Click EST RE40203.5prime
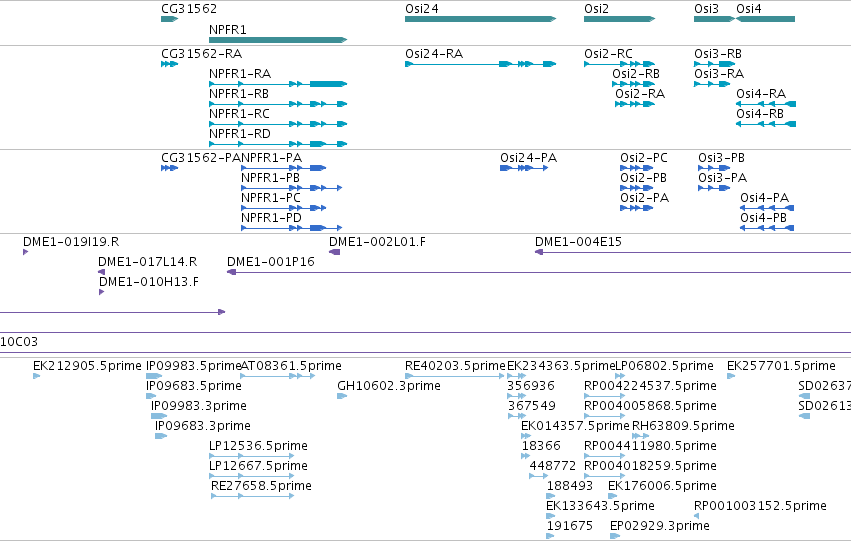 (455, 376)
